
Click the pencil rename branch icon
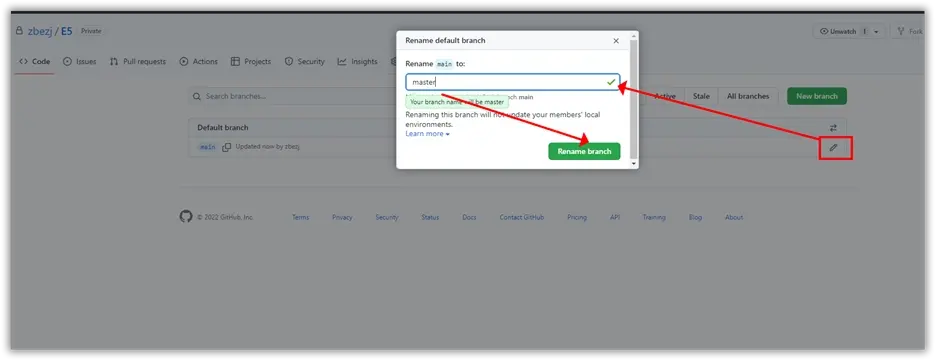point(834,148)
